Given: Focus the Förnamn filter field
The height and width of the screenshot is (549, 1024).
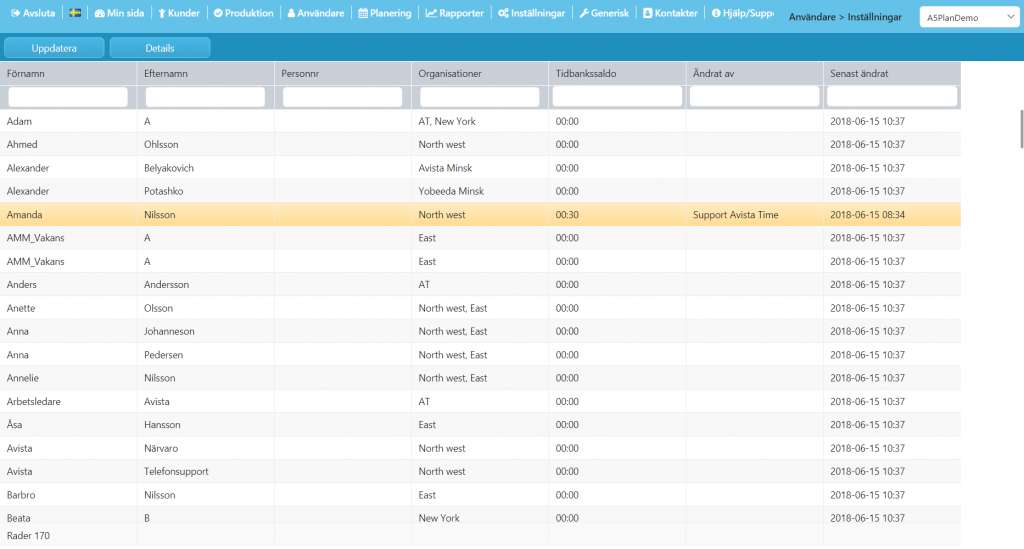Looking at the screenshot, I should (68, 97).
